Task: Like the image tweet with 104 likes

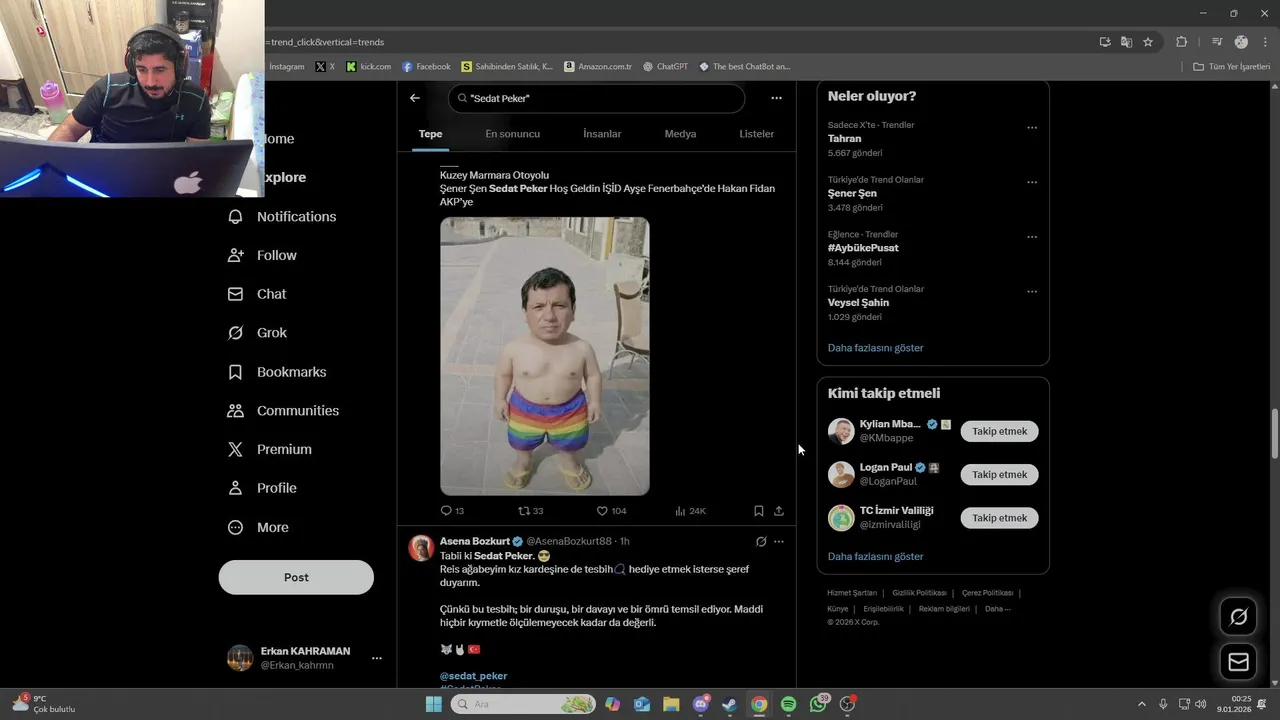Action: coord(611,511)
